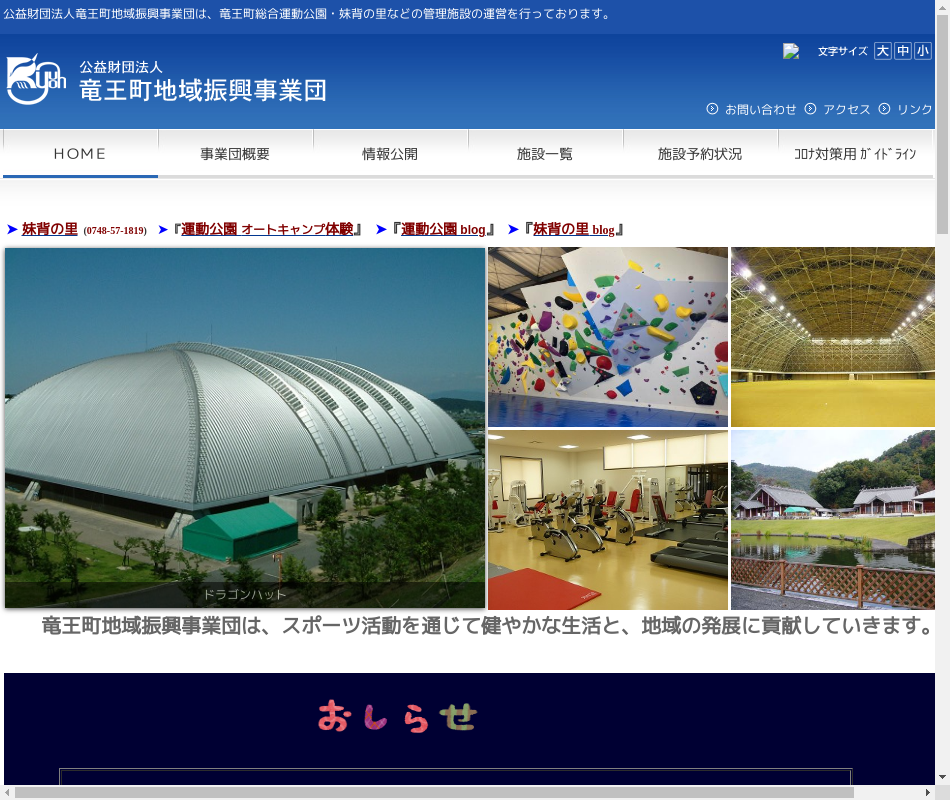950x800 pixels.
Task: Open 運動公園 オートキャンプ体験 link
Action: click(267, 229)
